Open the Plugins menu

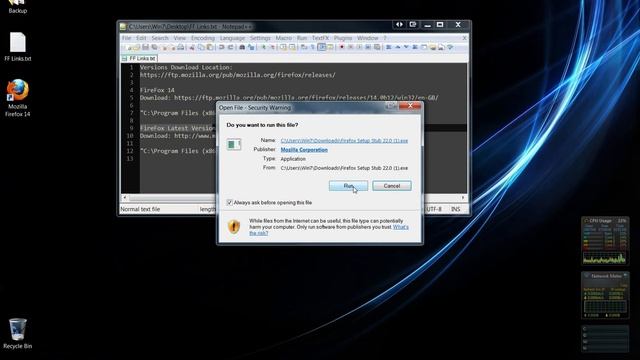pos(343,38)
